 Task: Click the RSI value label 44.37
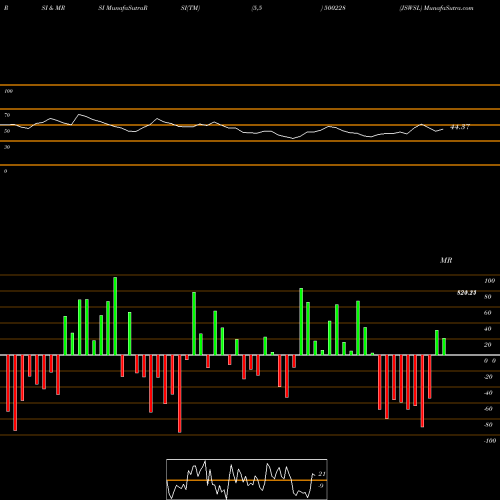(x=460, y=127)
